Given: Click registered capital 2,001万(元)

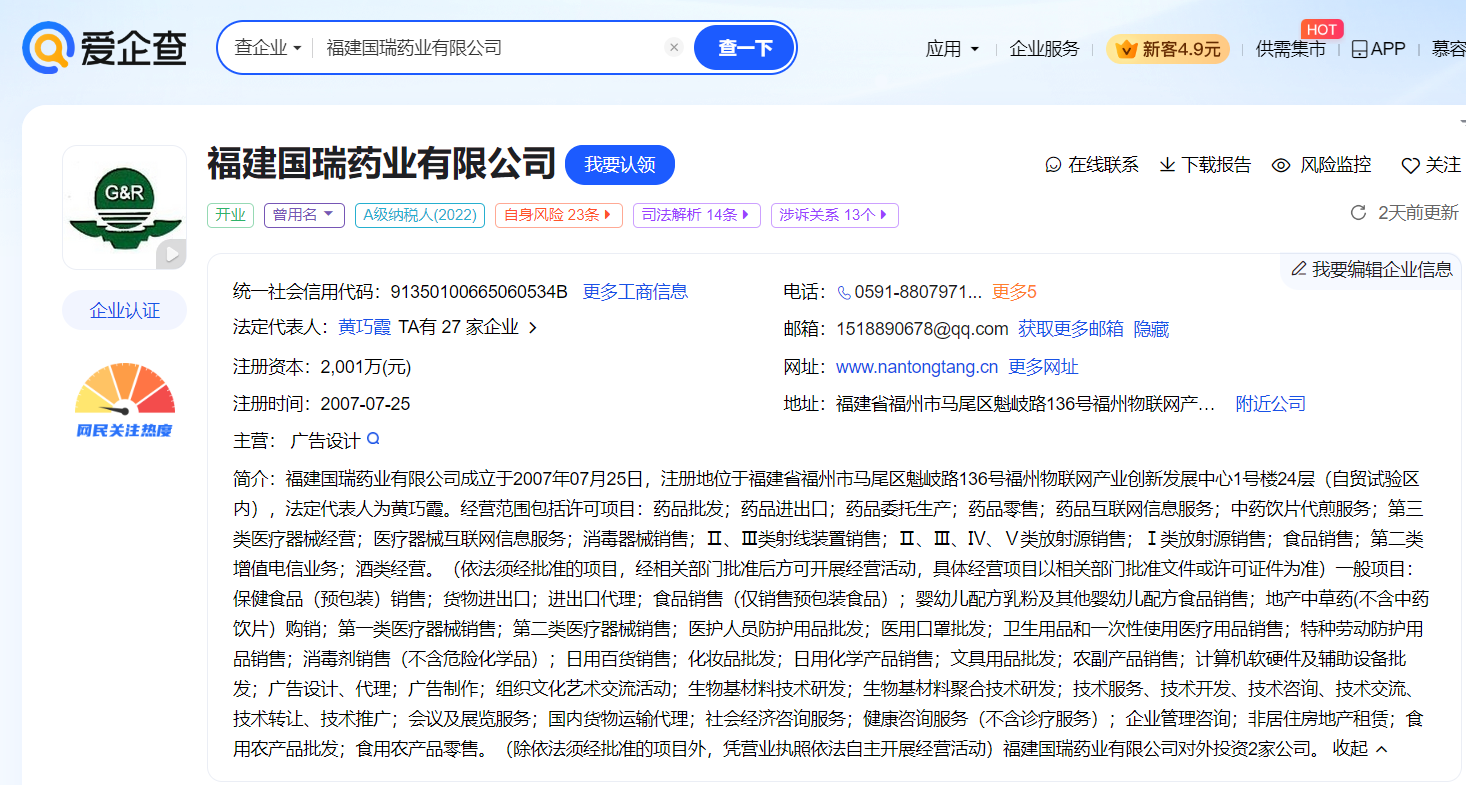Looking at the screenshot, I should [365, 367].
